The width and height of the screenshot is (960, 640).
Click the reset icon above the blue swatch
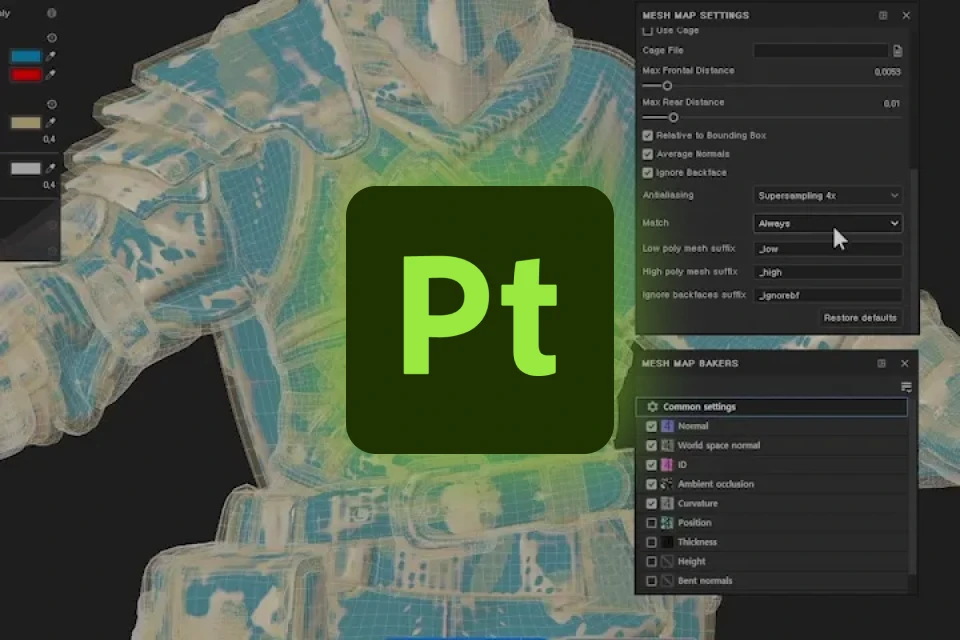[52, 38]
